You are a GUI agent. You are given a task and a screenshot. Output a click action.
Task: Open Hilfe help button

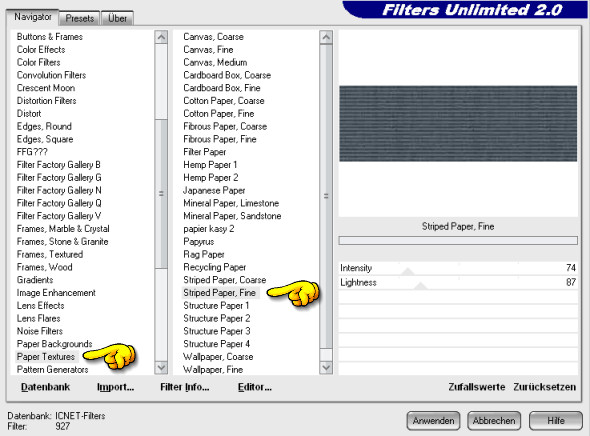[x=556, y=421]
